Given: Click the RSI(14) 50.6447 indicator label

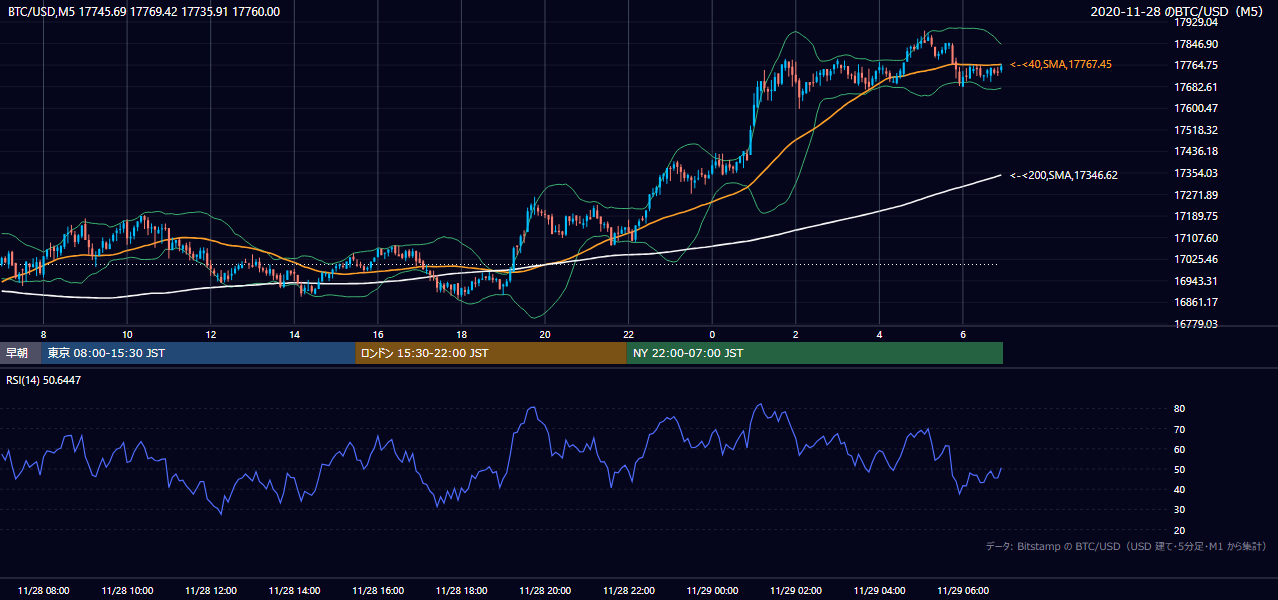Looking at the screenshot, I should click(x=44, y=380).
